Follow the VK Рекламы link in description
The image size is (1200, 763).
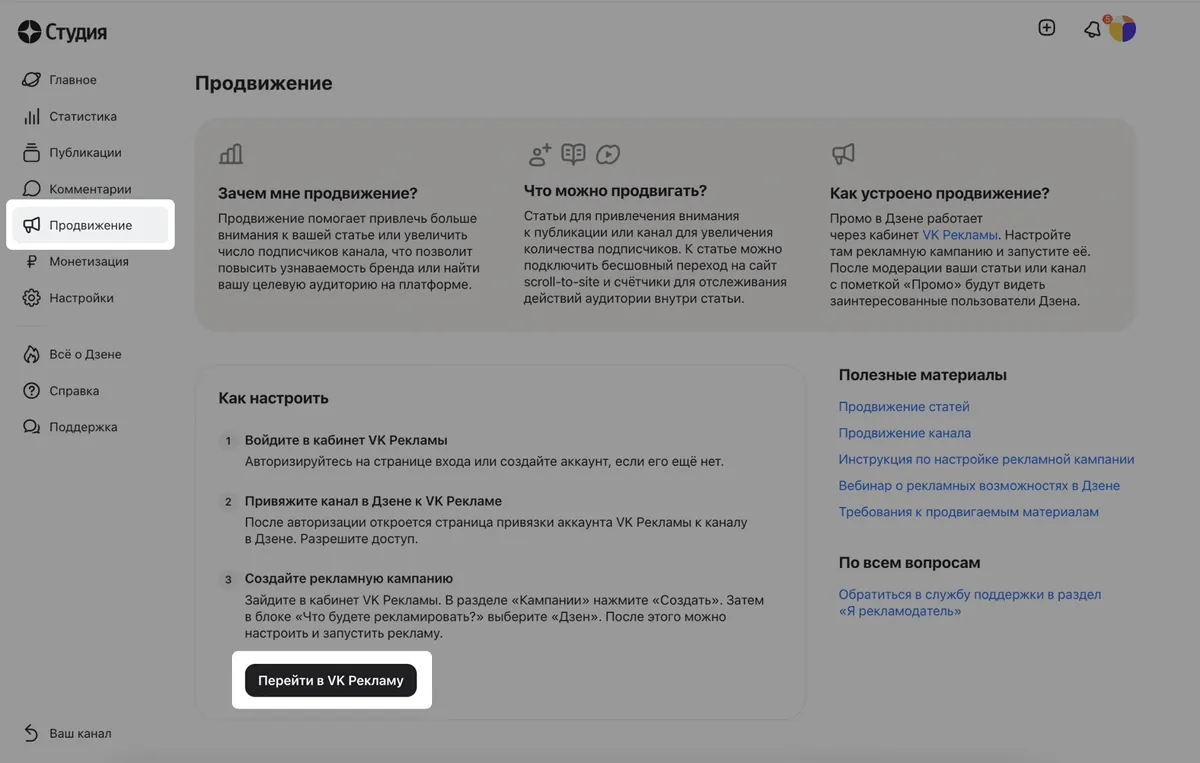pos(960,234)
